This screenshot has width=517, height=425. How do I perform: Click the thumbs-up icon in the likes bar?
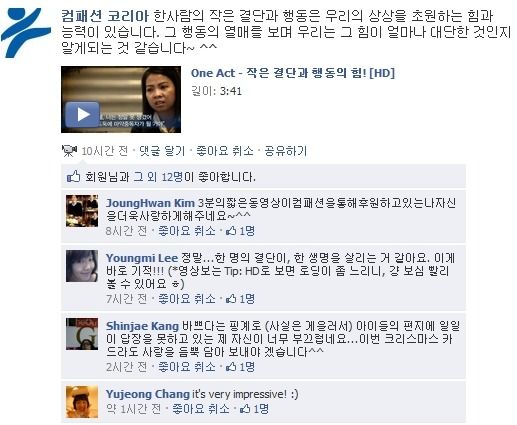point(74,176)
